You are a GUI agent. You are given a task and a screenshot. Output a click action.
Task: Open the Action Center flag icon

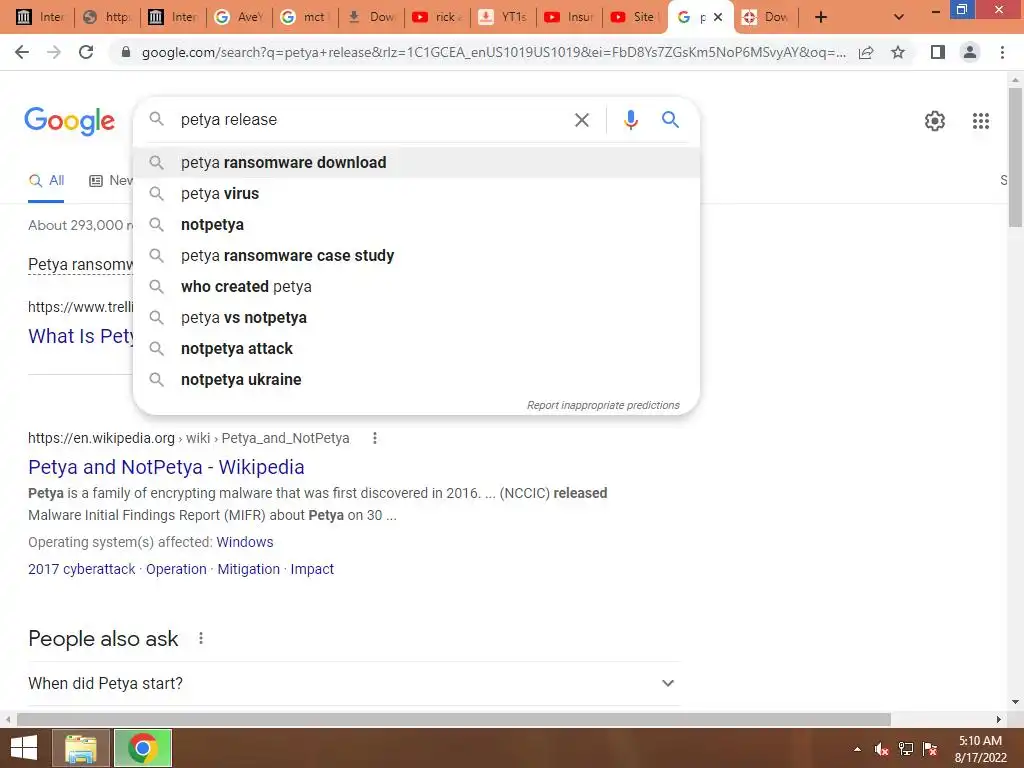[x=930, y=749]
